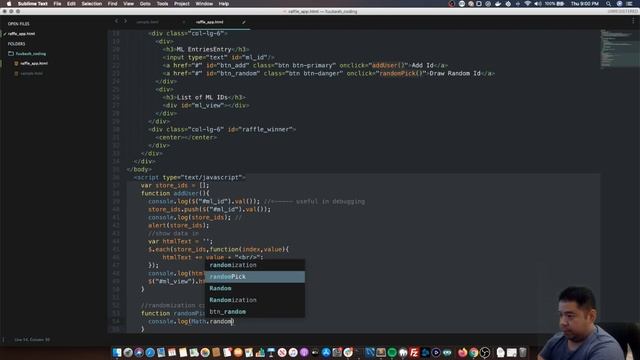Screen dimensions: 640x360
Task: Open Safari from the Dock
Action: coord(150,352)
